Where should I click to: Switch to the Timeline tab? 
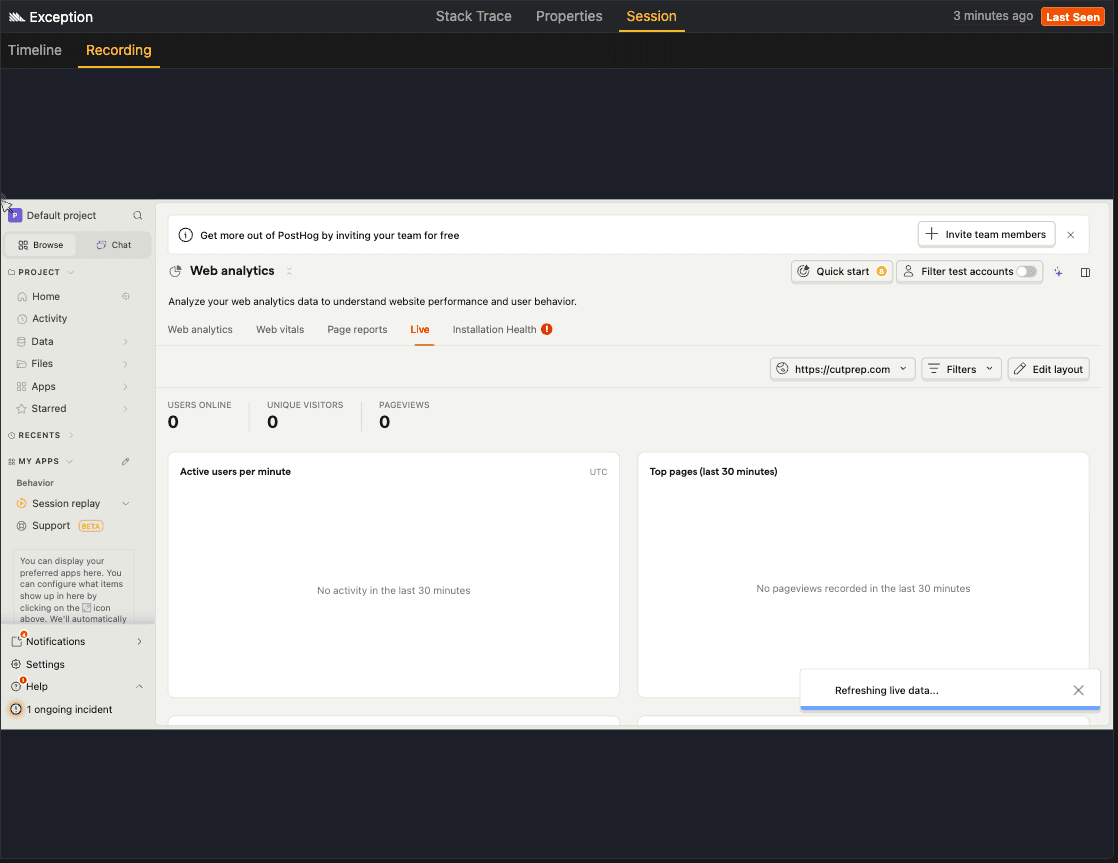point(35,50)
